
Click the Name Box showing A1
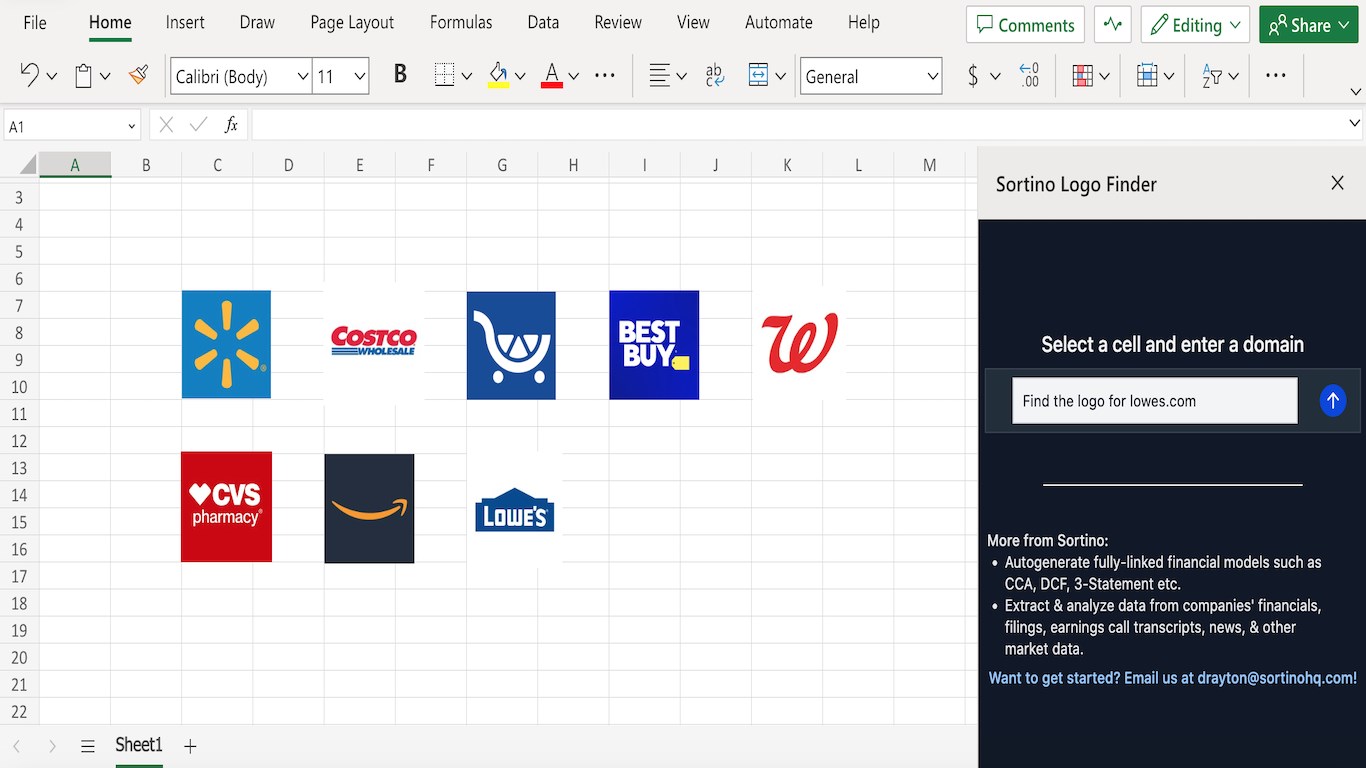[70, 126]
